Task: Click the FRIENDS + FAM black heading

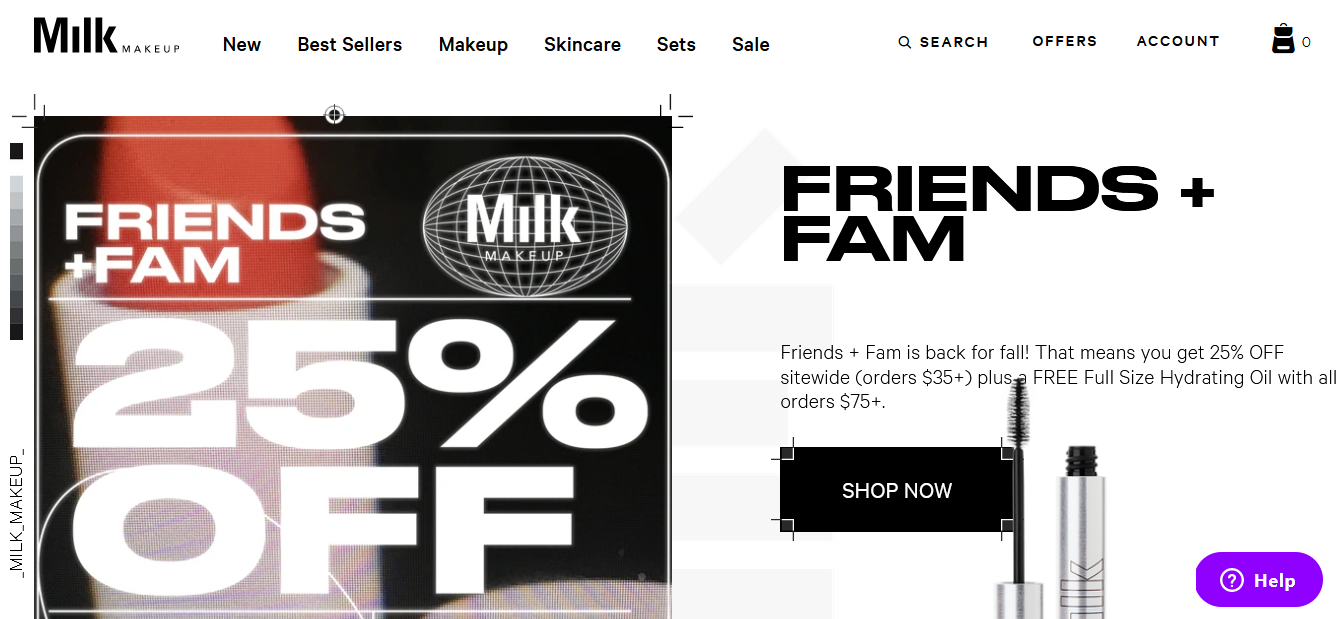Action: [997, 212]
